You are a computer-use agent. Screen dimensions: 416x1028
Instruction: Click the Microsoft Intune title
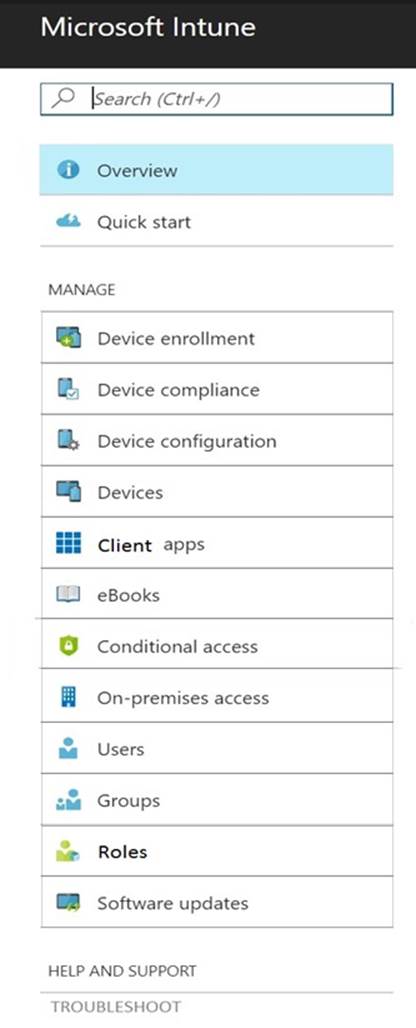148,28
